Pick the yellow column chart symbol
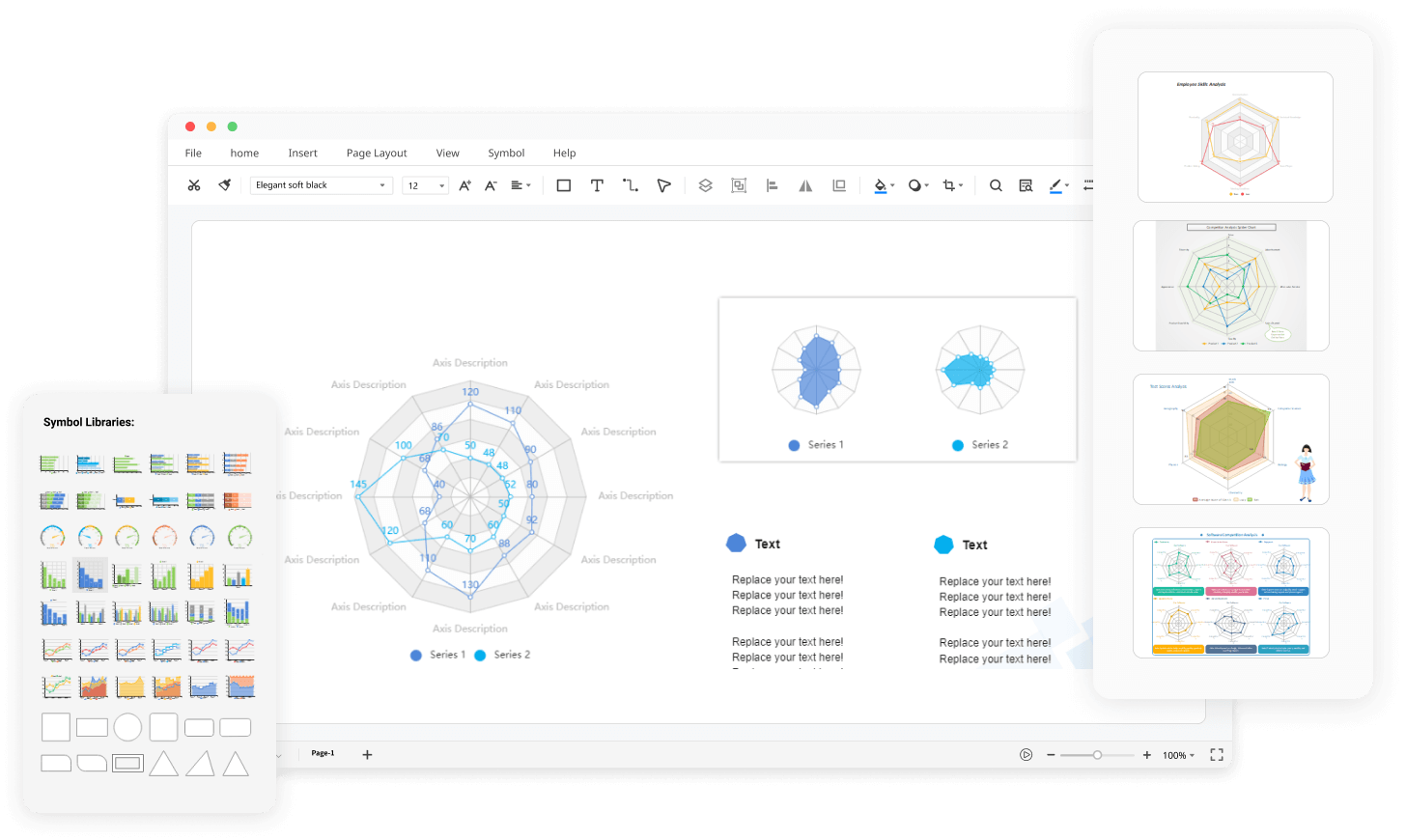The height and width of the screenshot is (840, 1406). tap(201, 575)
